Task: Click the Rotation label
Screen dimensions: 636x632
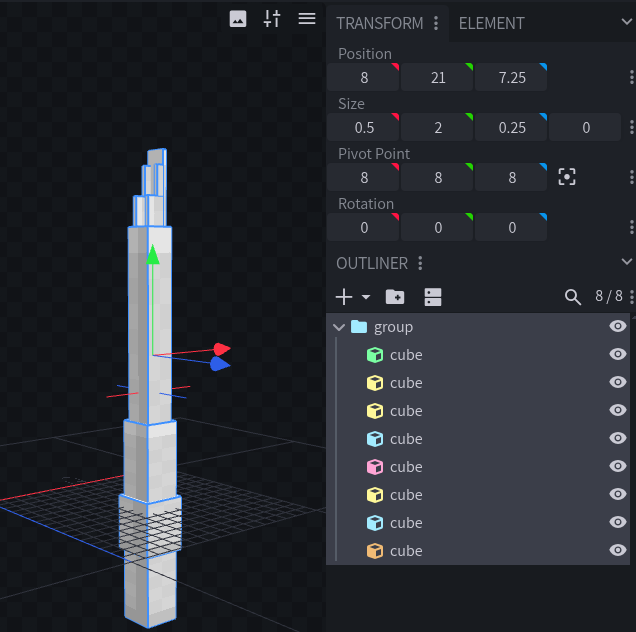Action: [x=366, y=204]
